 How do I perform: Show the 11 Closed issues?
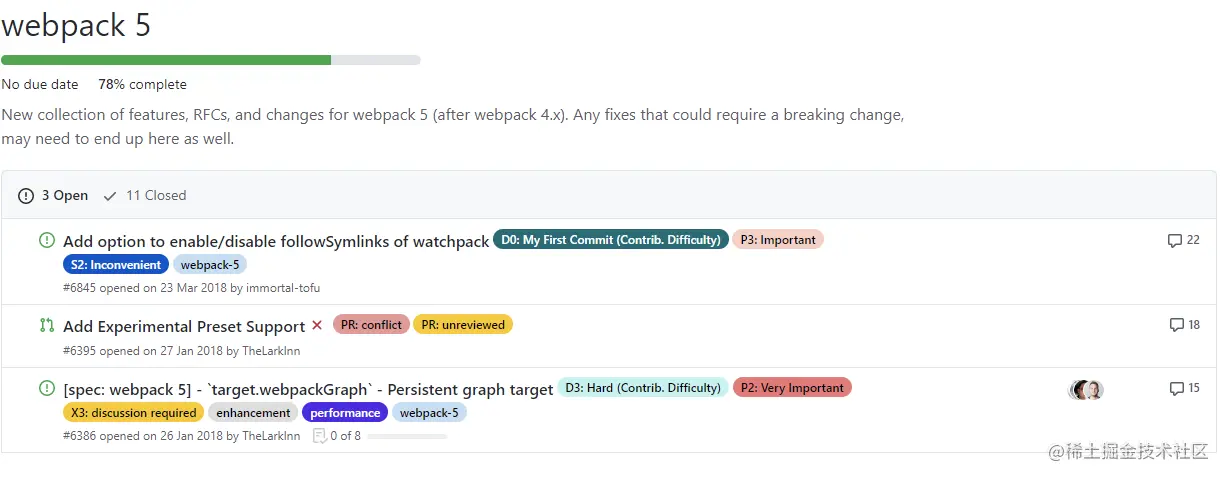point(145,196)
